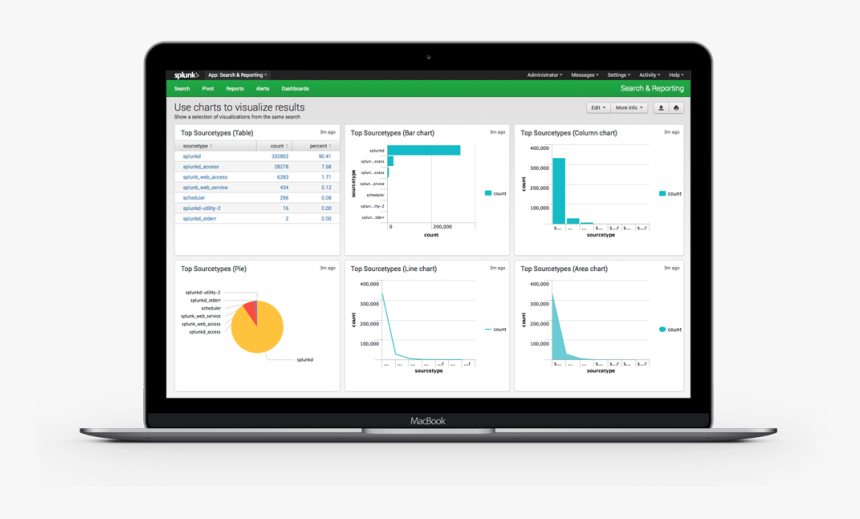
Task: Click percent value 90.41
Action: [x=325, y=156]
